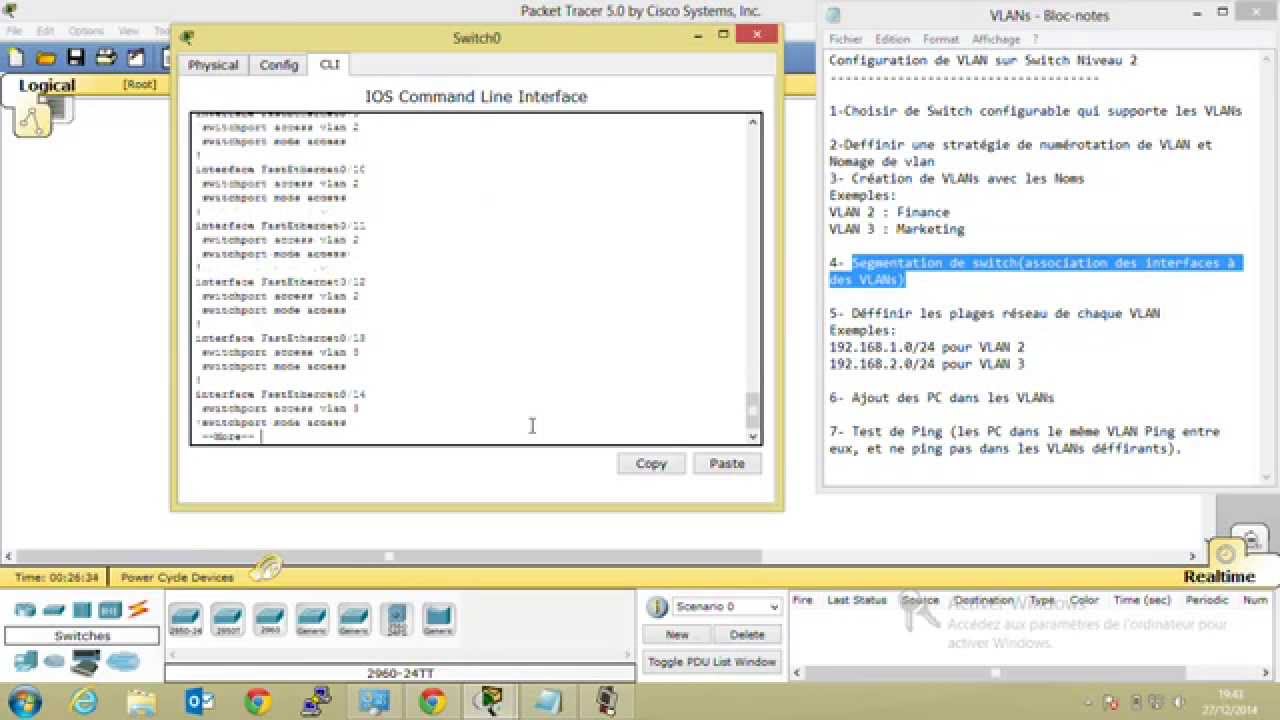Click the Copy button in CLI

[651, 463]
